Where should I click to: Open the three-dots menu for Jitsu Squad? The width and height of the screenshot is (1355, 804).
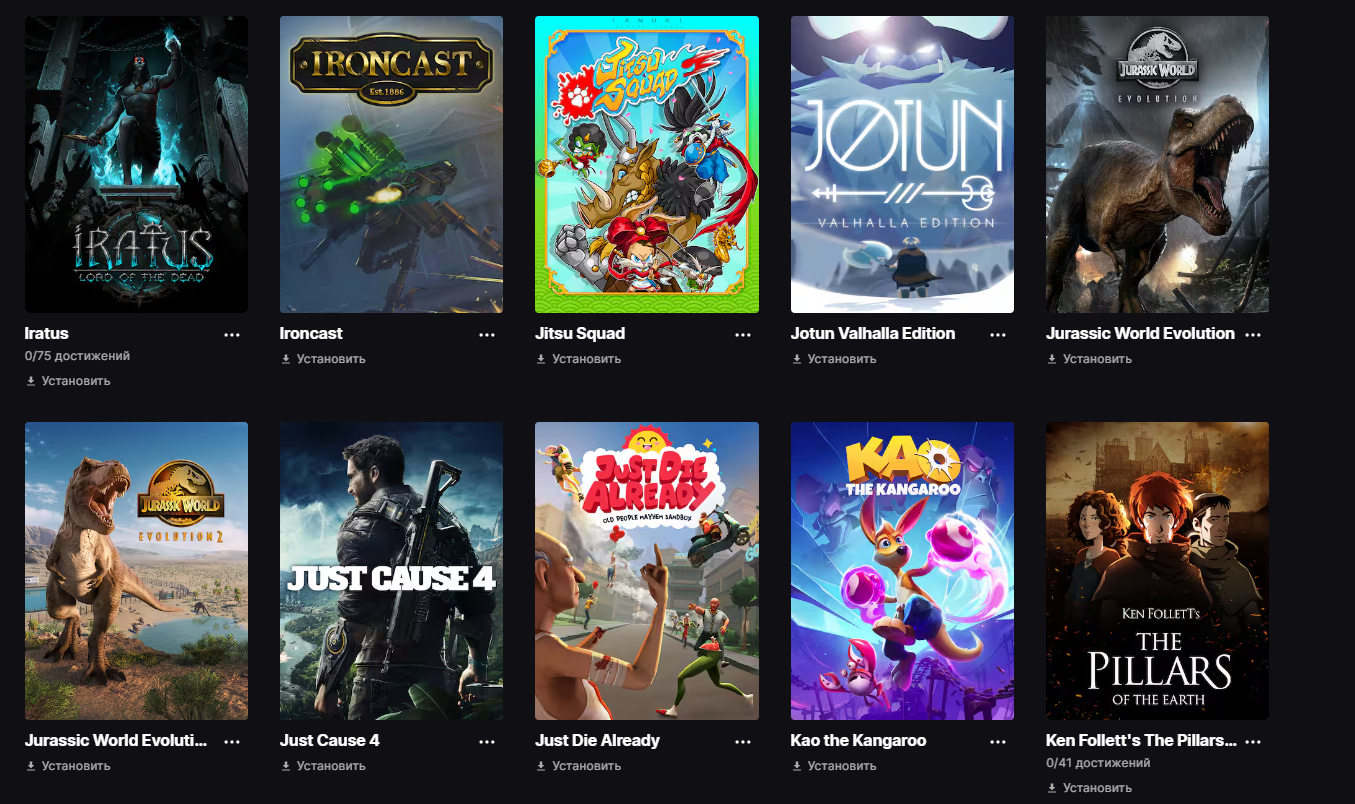click(743, 335)
